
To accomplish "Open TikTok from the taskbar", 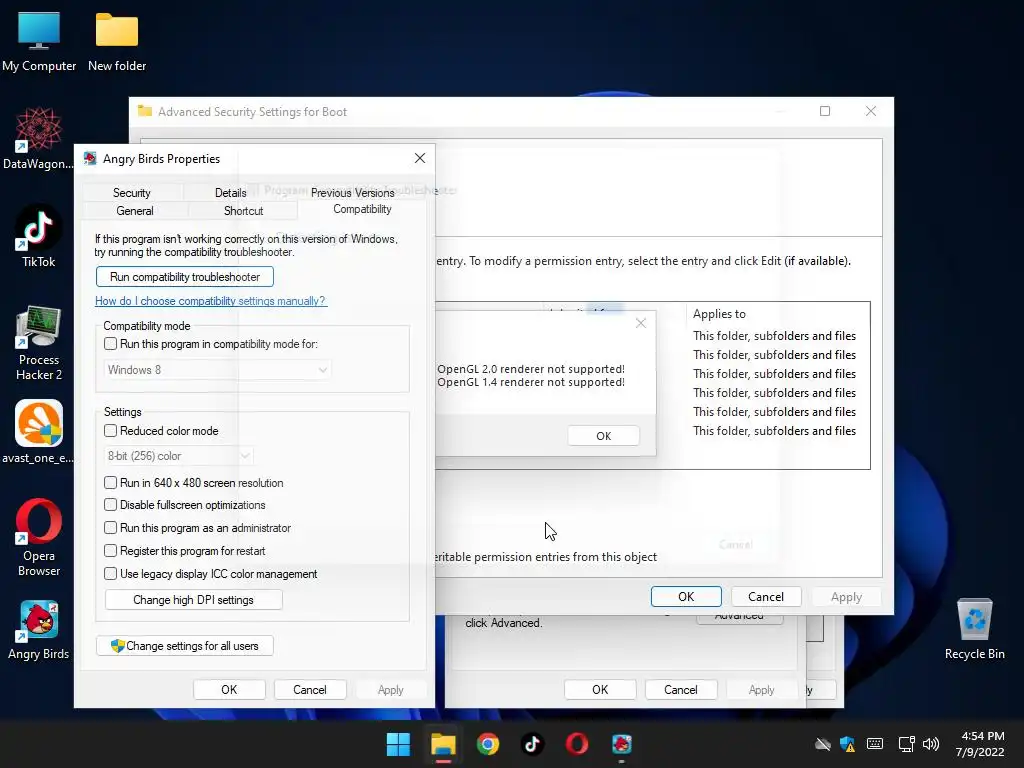I will click(x=532, y=744).
